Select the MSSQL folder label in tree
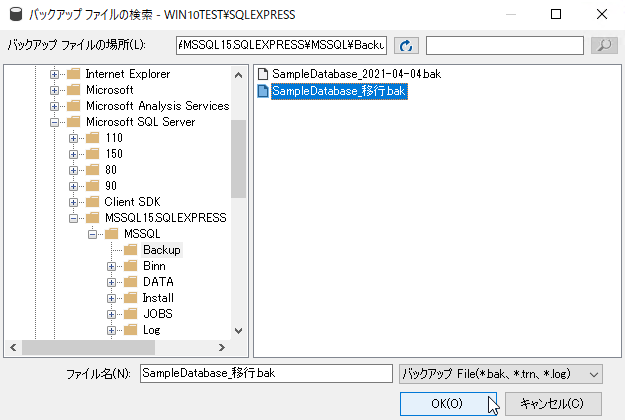This screenshot has height=420, width=625. pyautogui.click(x=142, y=234)
